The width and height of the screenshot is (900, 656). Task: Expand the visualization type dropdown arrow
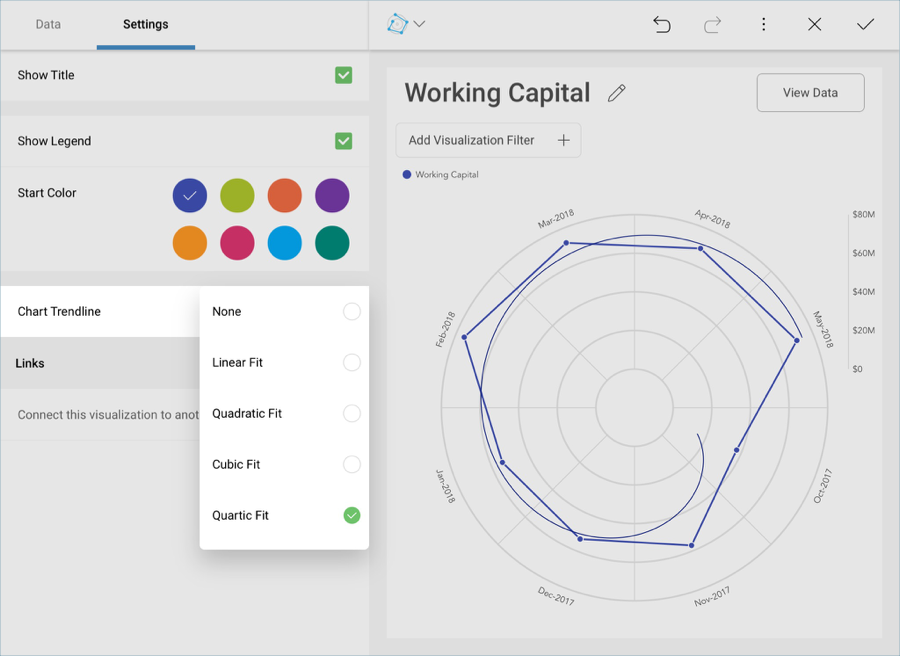[x=420, y=25]
